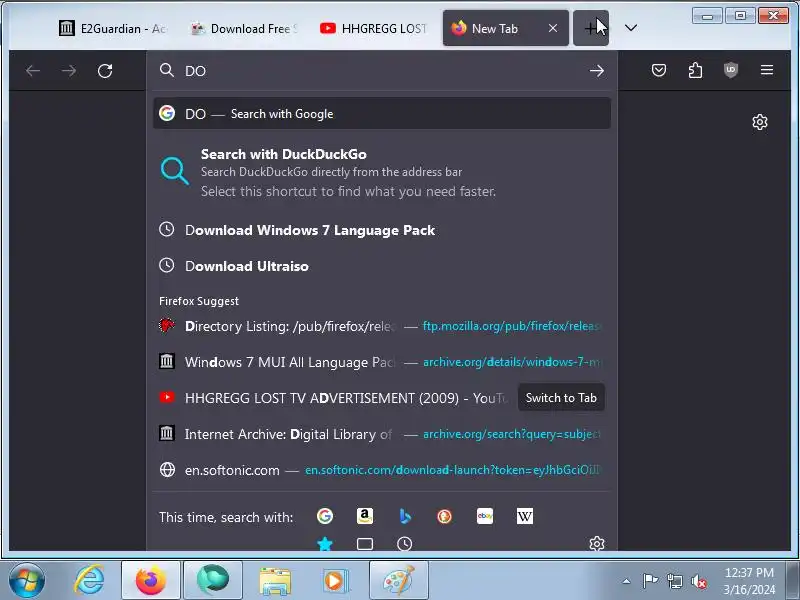Reload the current page
Image resolution: width=800 pixels, height=600 pixels.
click(x=105, y=71)
